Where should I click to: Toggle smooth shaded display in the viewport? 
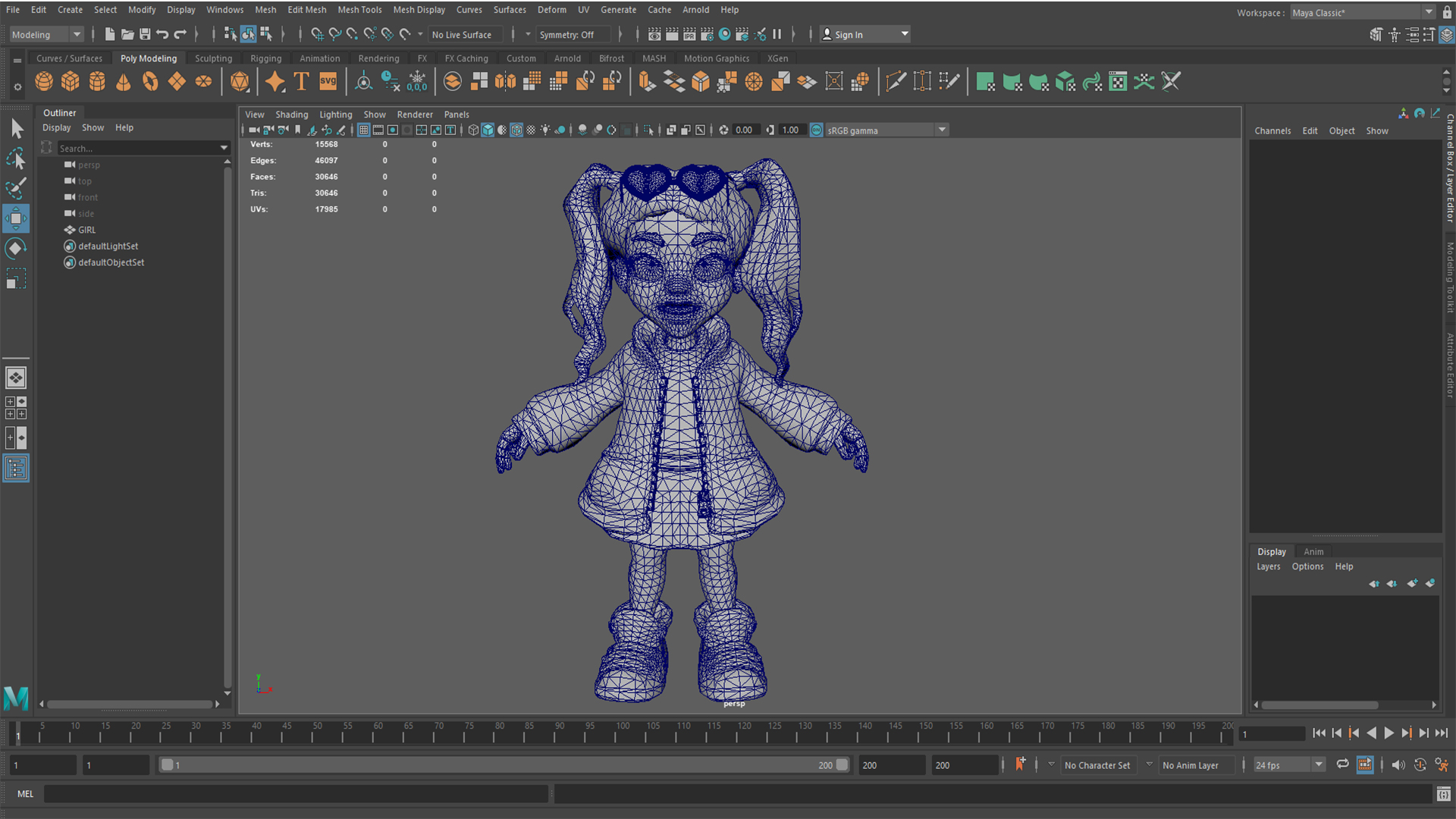488,130
